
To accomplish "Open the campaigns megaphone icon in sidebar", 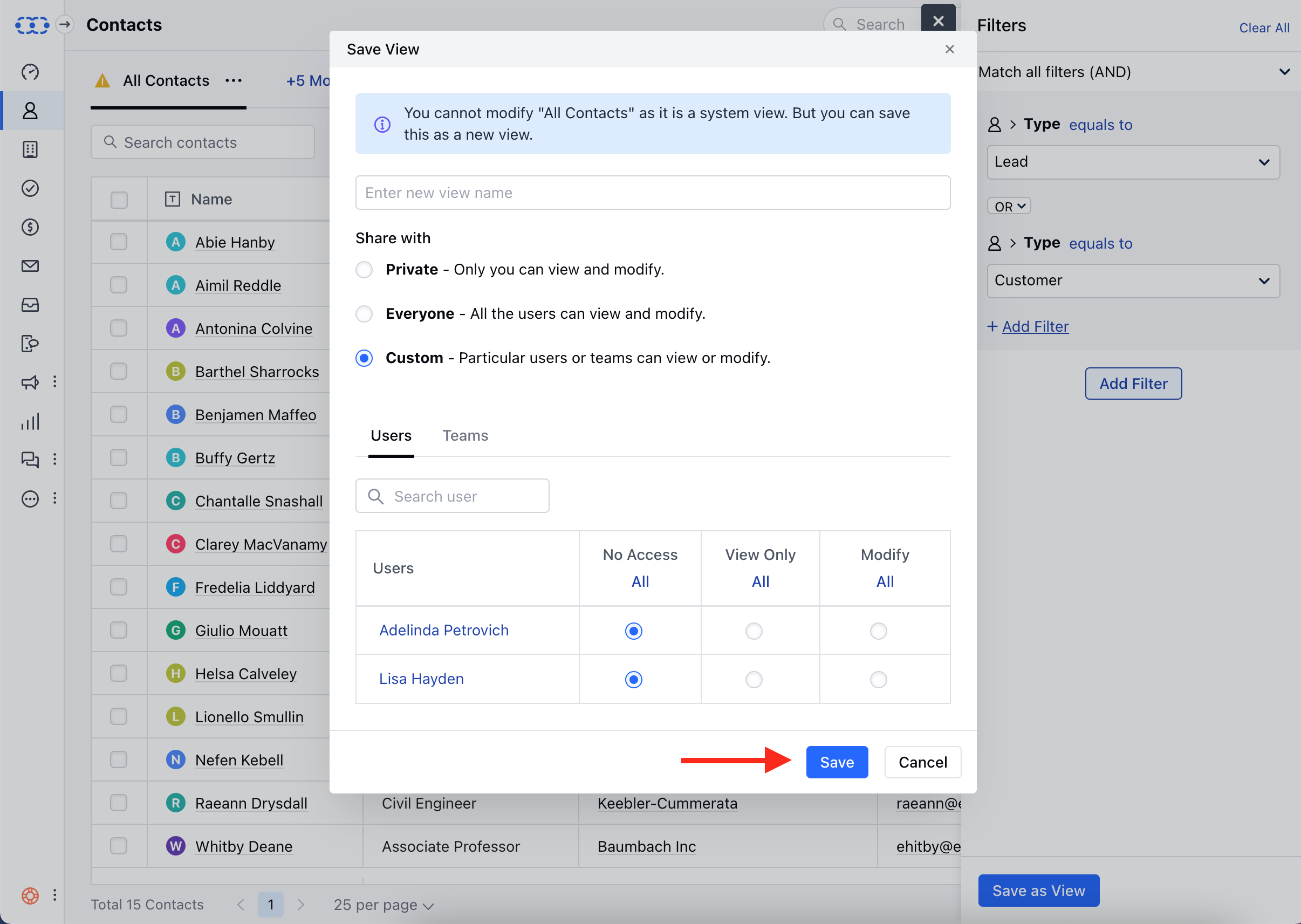I will [30, 382].
